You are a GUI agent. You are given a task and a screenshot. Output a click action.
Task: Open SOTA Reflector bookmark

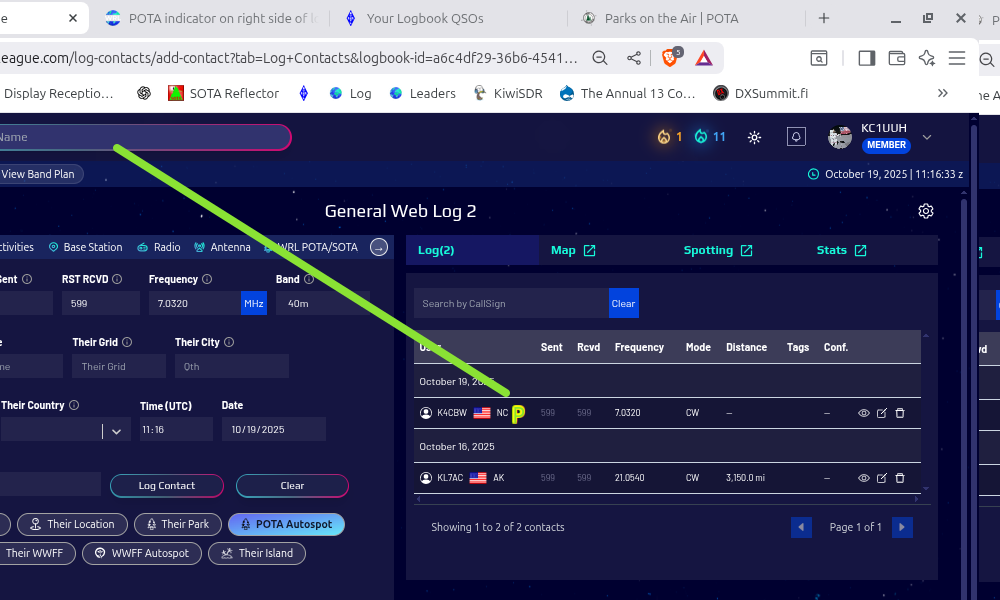pos(223,93)
